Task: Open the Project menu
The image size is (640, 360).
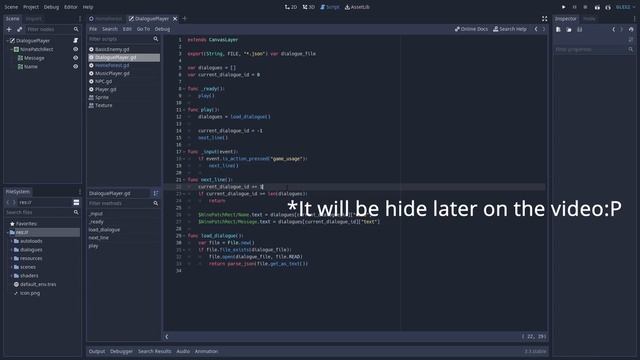Action: pyautogui.click(x=31, y=7)
